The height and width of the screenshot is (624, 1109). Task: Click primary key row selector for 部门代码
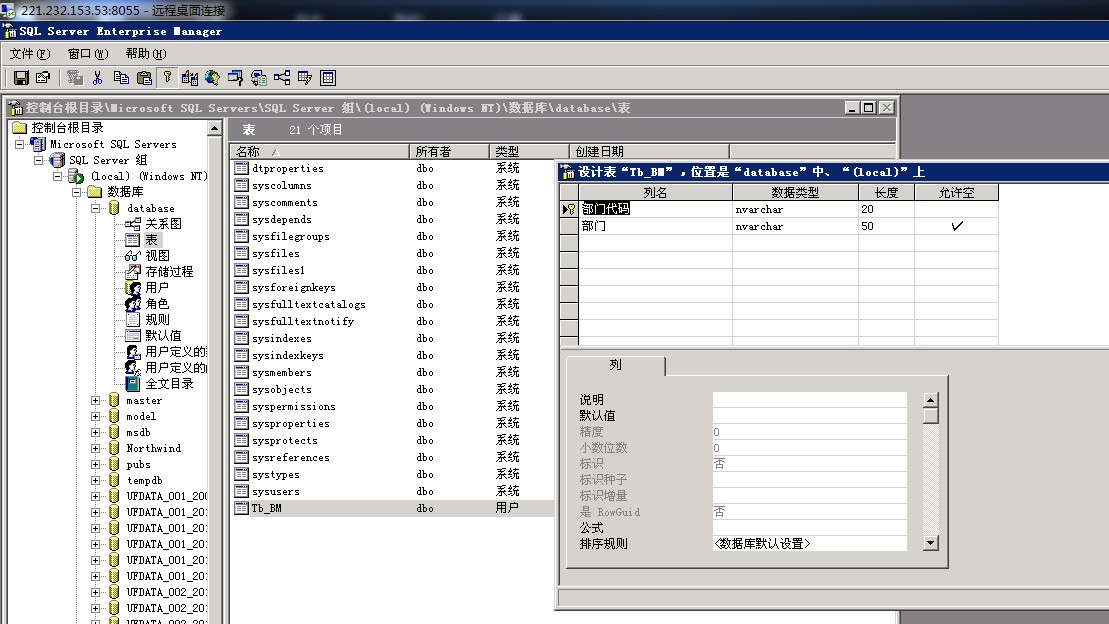click(569, 209)
